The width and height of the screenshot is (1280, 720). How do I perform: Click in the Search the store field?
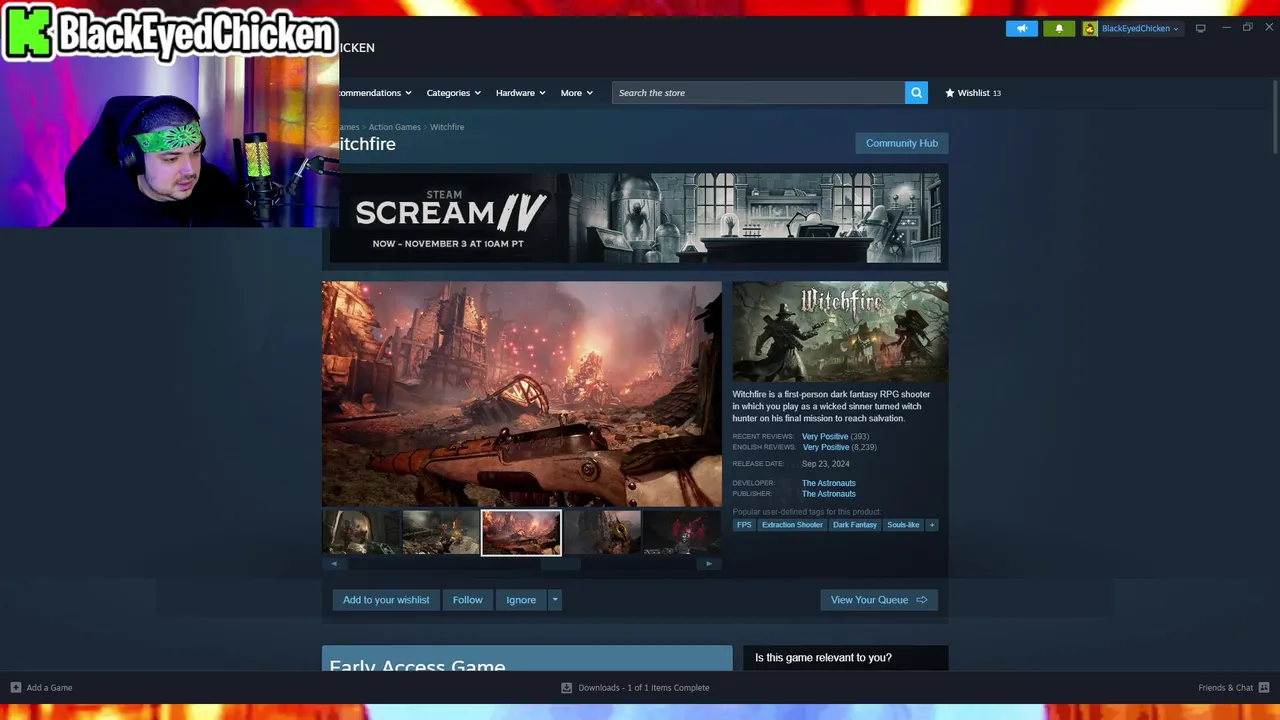pos(759,93)
